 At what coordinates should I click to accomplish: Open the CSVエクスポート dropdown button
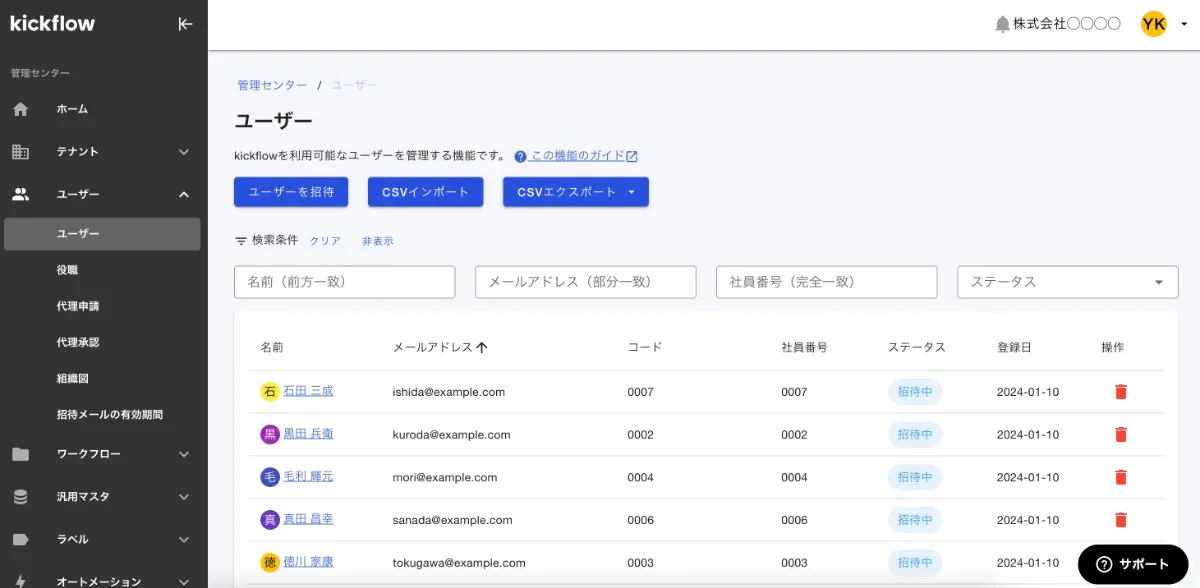point(576,192)
